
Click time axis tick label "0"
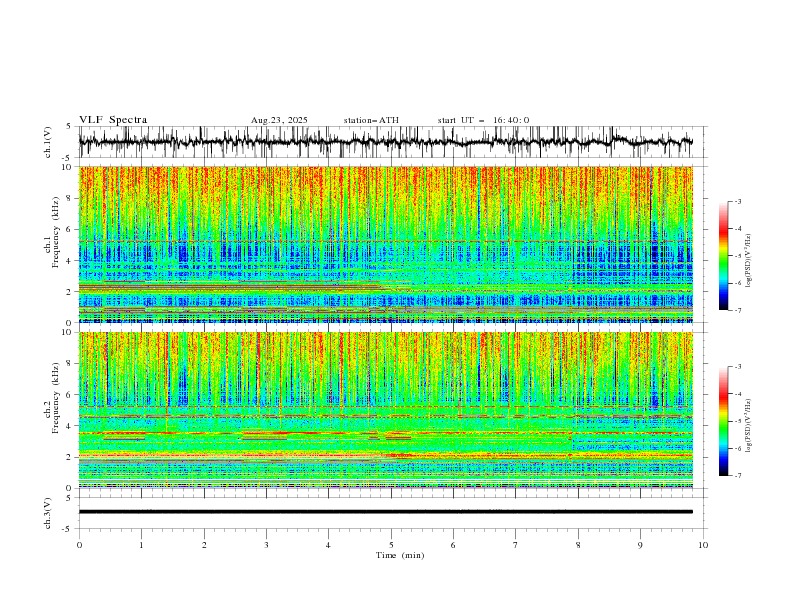tap(79, 545)
